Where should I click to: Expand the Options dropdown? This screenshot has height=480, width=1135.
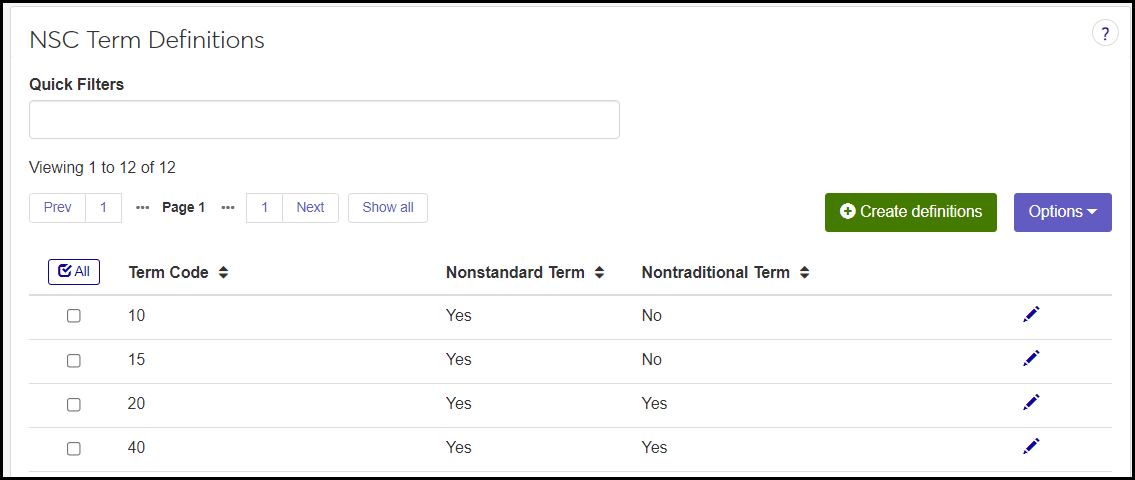point(1062,212)
